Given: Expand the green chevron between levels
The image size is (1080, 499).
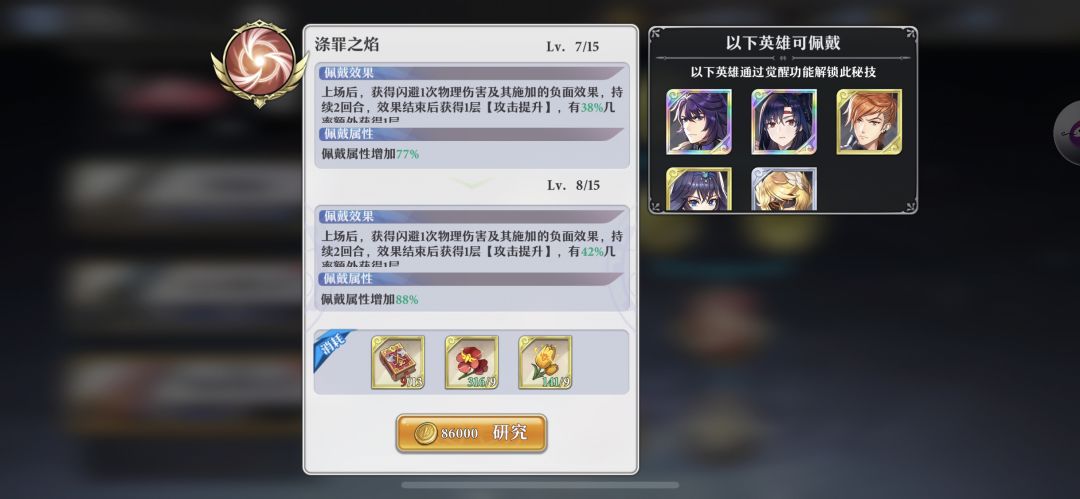Looking at the screenshot, I should [472, 182].
